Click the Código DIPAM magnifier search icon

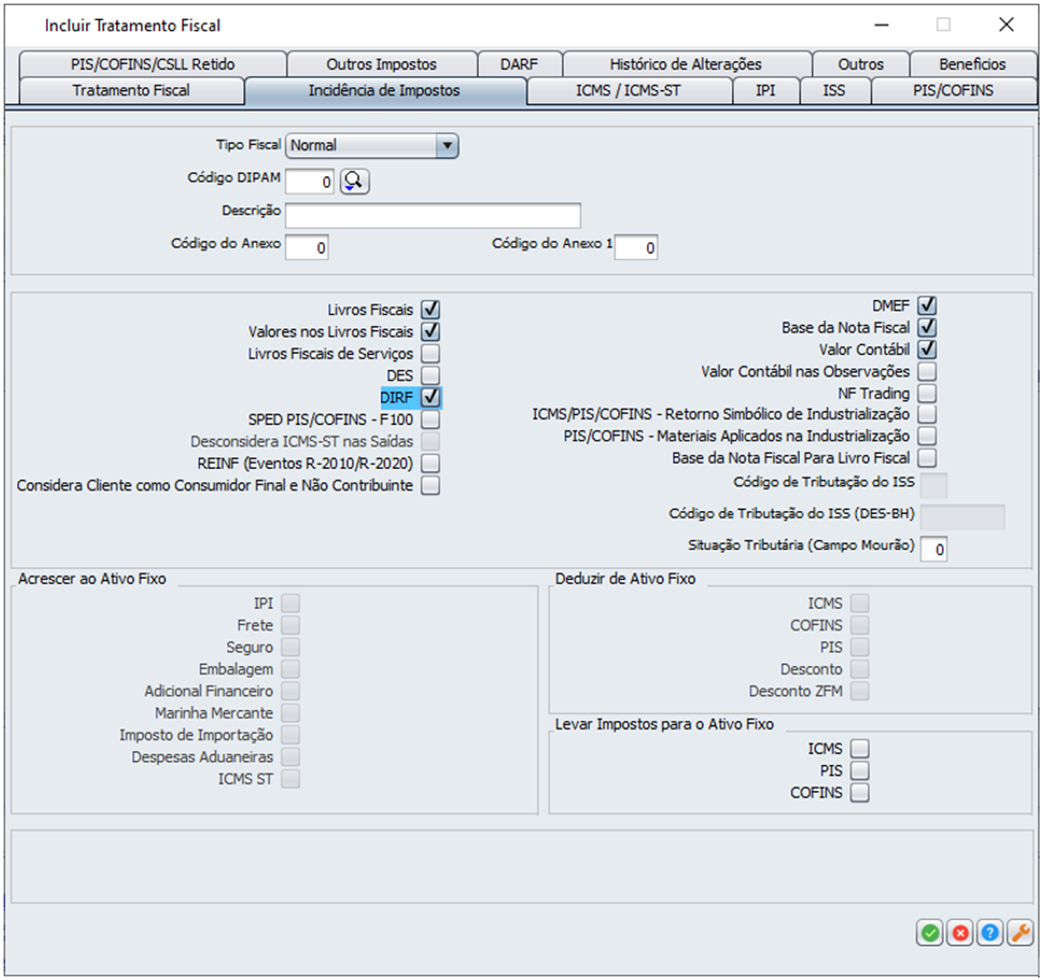355,181
